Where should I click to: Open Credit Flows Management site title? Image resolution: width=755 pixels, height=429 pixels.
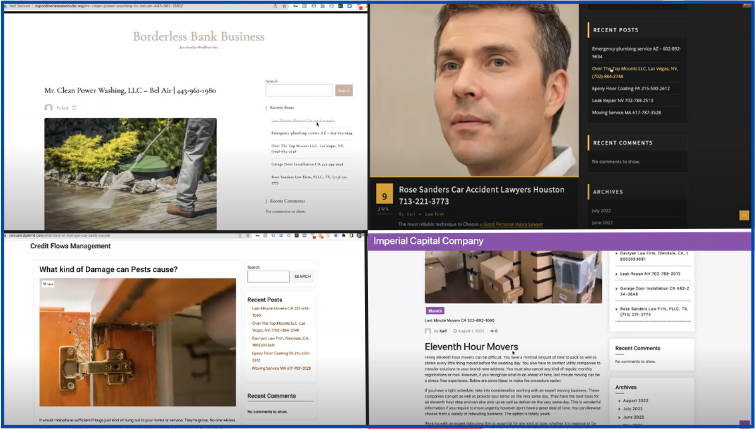tap(70, 246)
